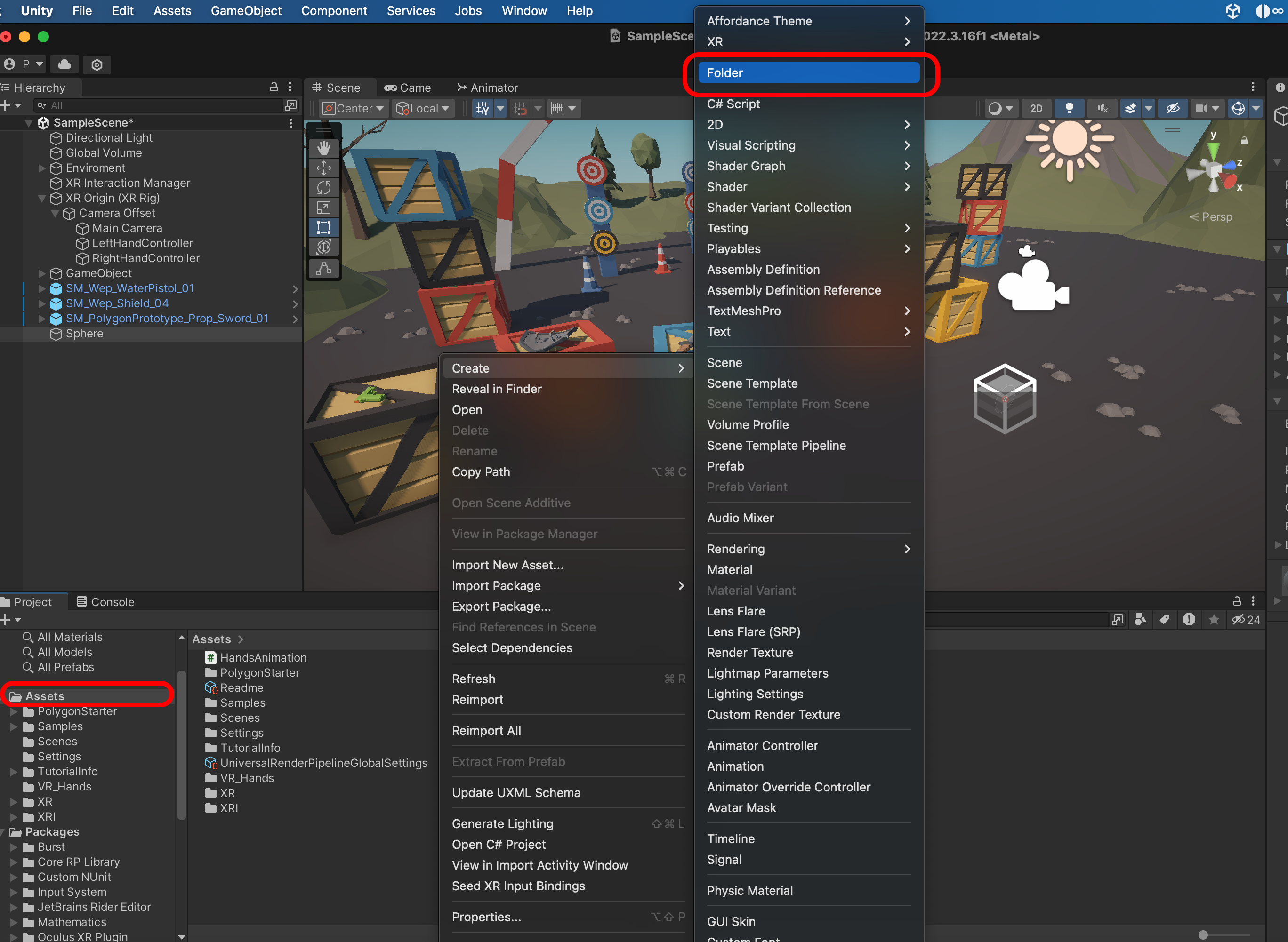Image resolution: width=1288 pixels, height=942 pixels.
Task: Toggle 2D view mode in Scene
Action: (x=1037, y=108)
